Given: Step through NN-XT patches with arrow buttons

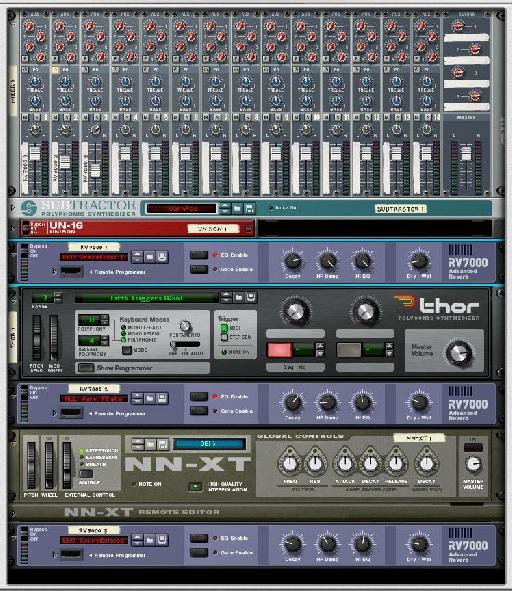Looking at the screenshot, I should (x=138, y=444).
